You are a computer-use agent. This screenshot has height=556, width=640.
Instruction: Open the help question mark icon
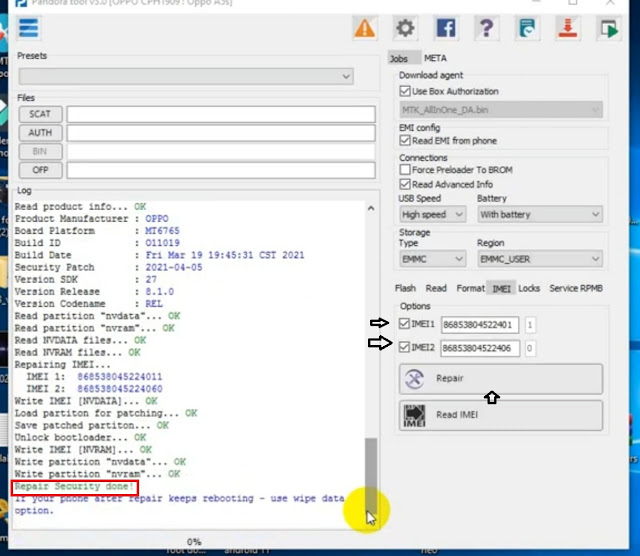click(x=486, y=29)
